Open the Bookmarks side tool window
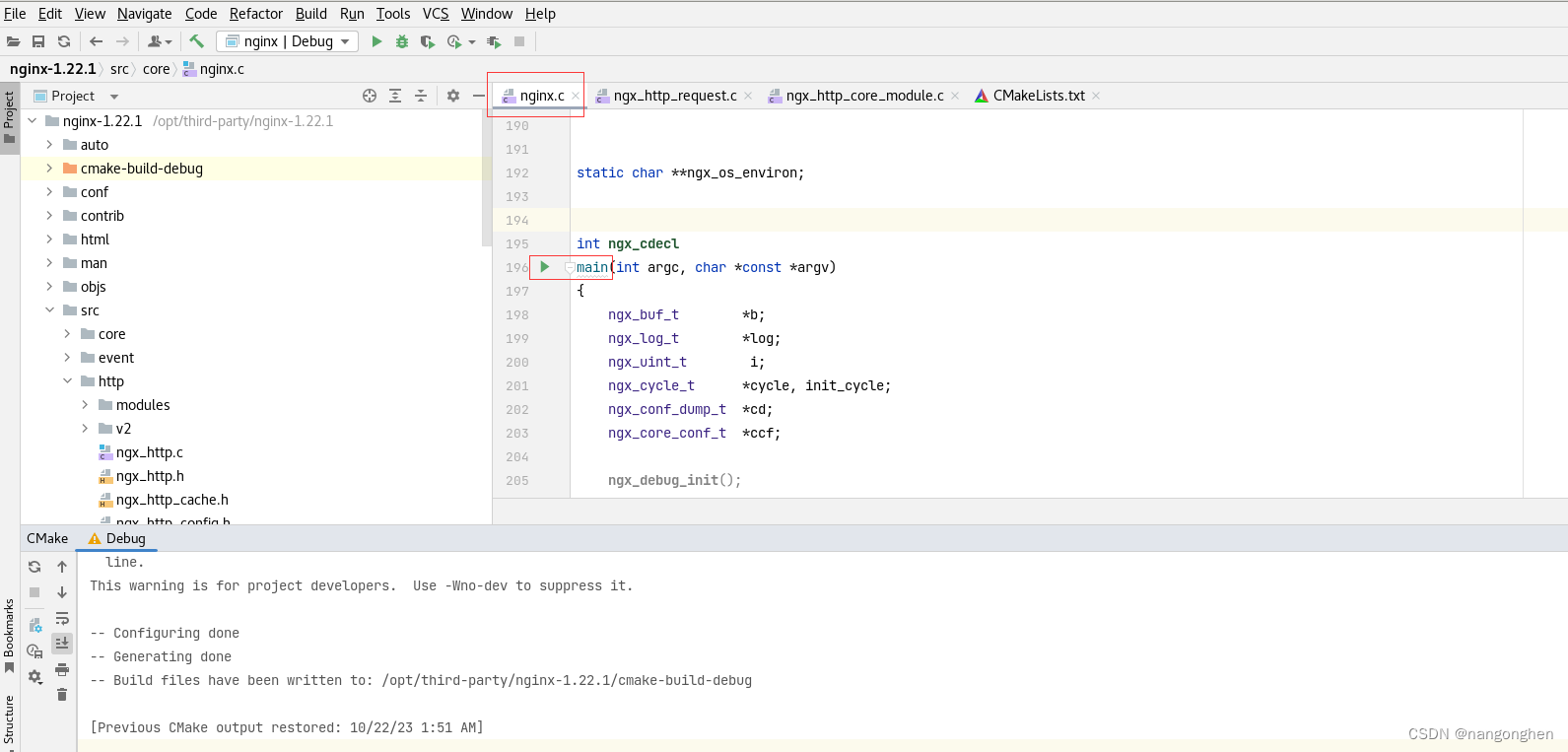This screenshot has height=752, width=1568. (9, 636)
